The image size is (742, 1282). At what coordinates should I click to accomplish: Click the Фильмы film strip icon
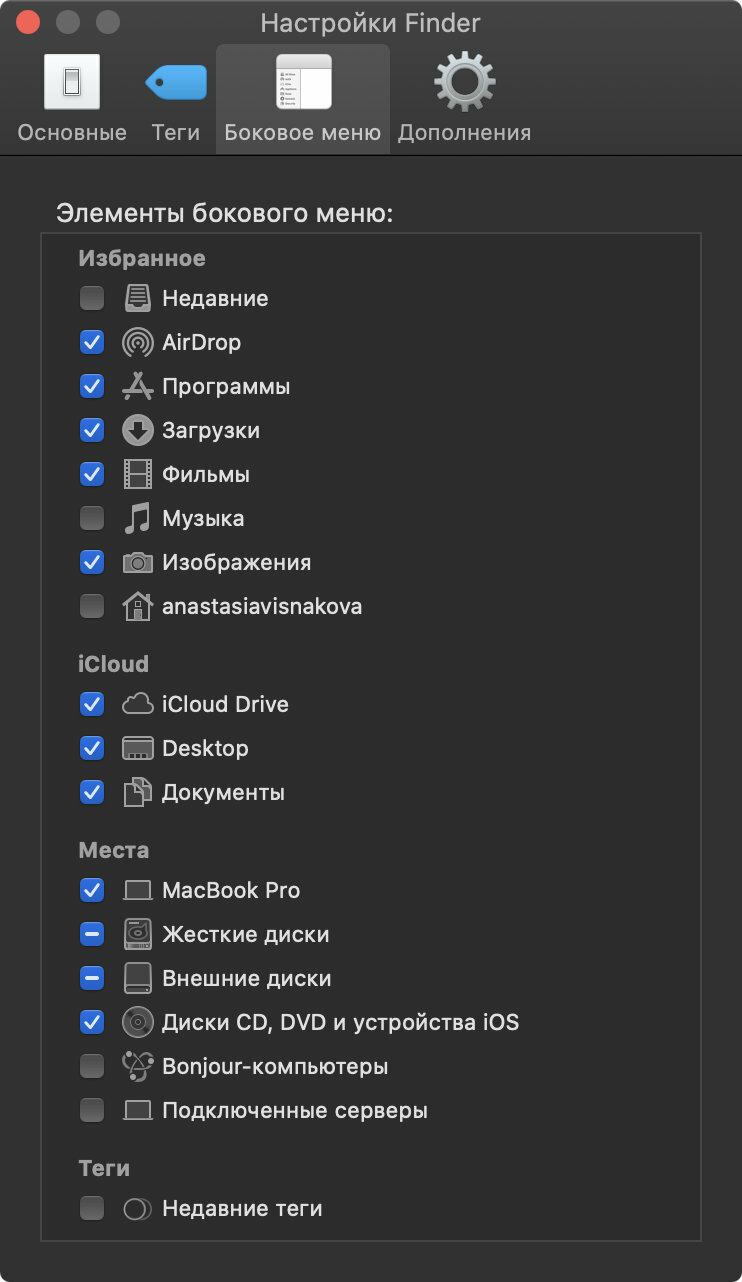137,474
